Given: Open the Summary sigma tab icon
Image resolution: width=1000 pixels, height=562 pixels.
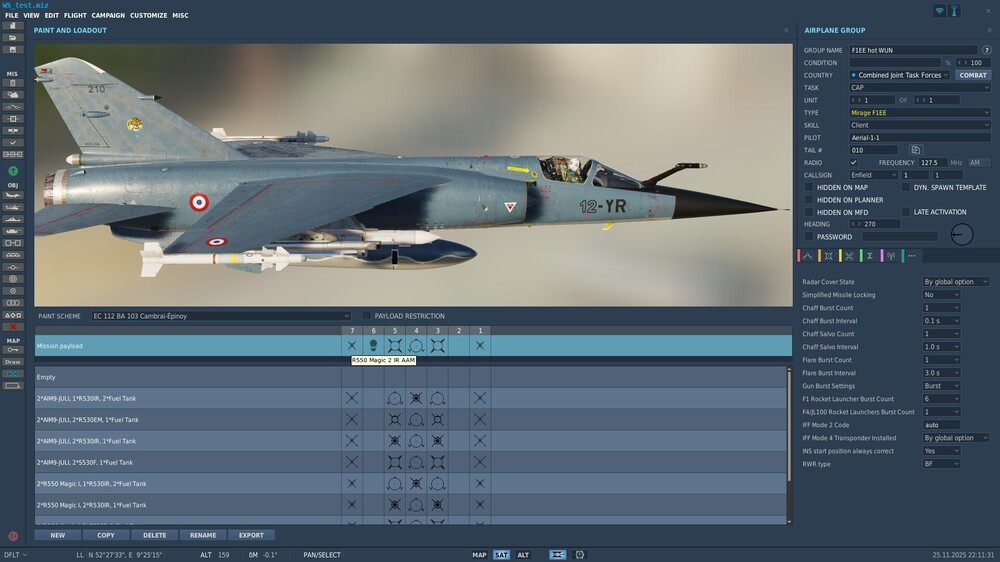Looking at the screenshot, I should coord(870,256).
